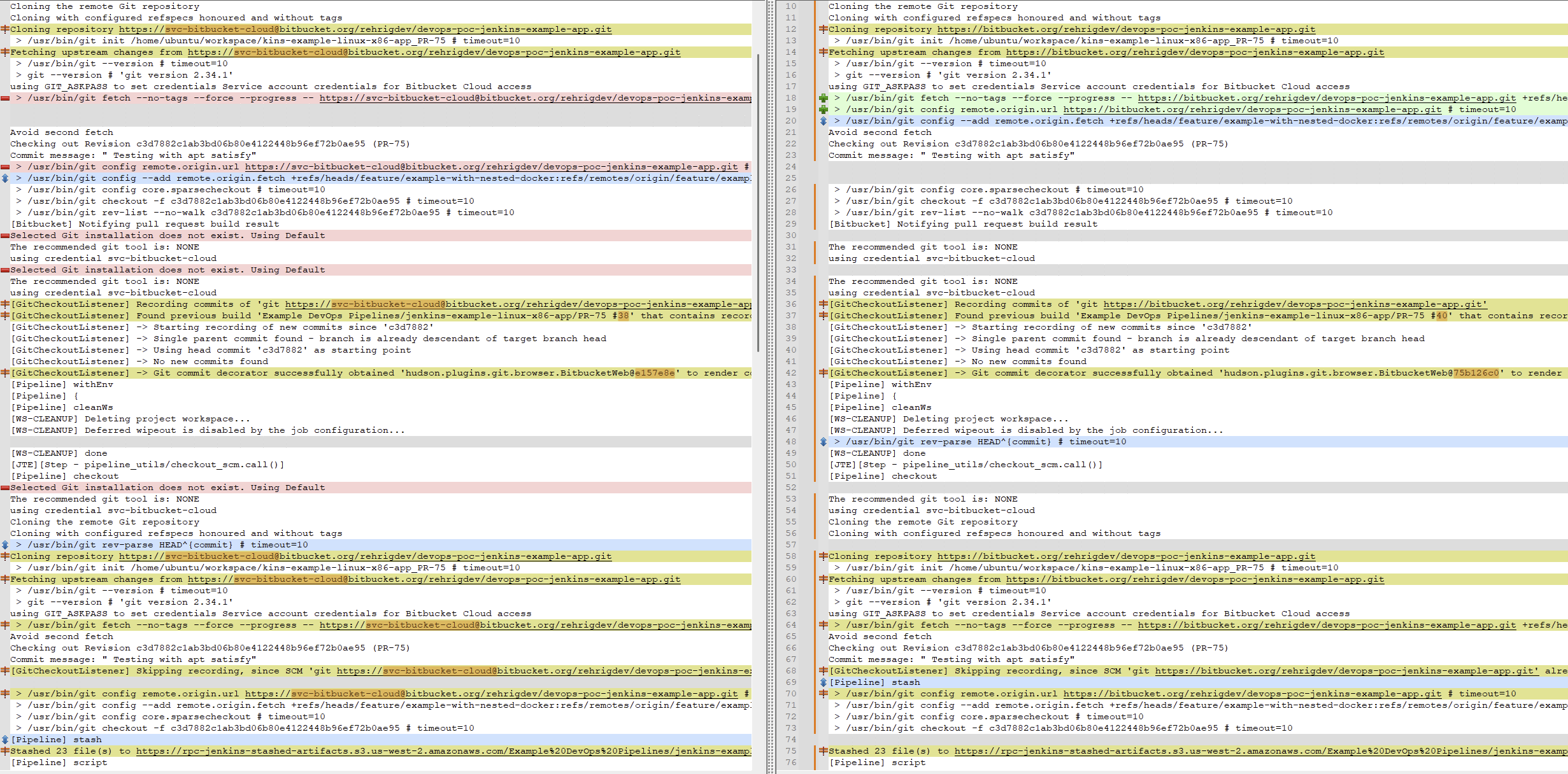Click blue marker beside left pane rev-parse HEAD line
This screenshot has width=1568, height=774.
pos(5,545)
